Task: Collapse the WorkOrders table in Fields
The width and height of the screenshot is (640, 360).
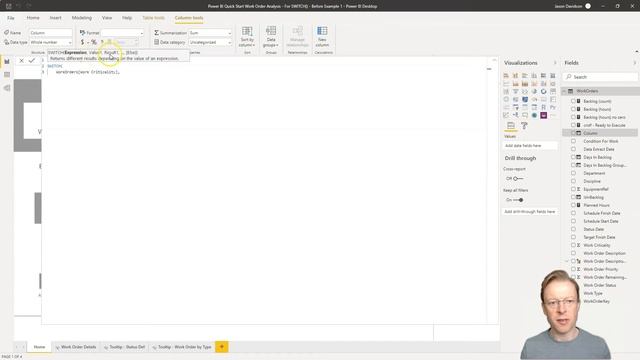Action: 564,91
